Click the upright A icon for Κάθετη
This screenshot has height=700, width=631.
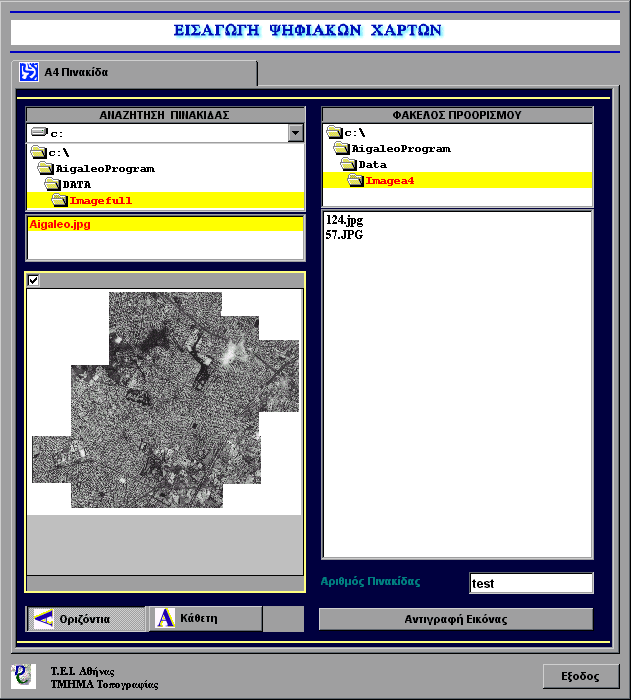tap(165, 618)
